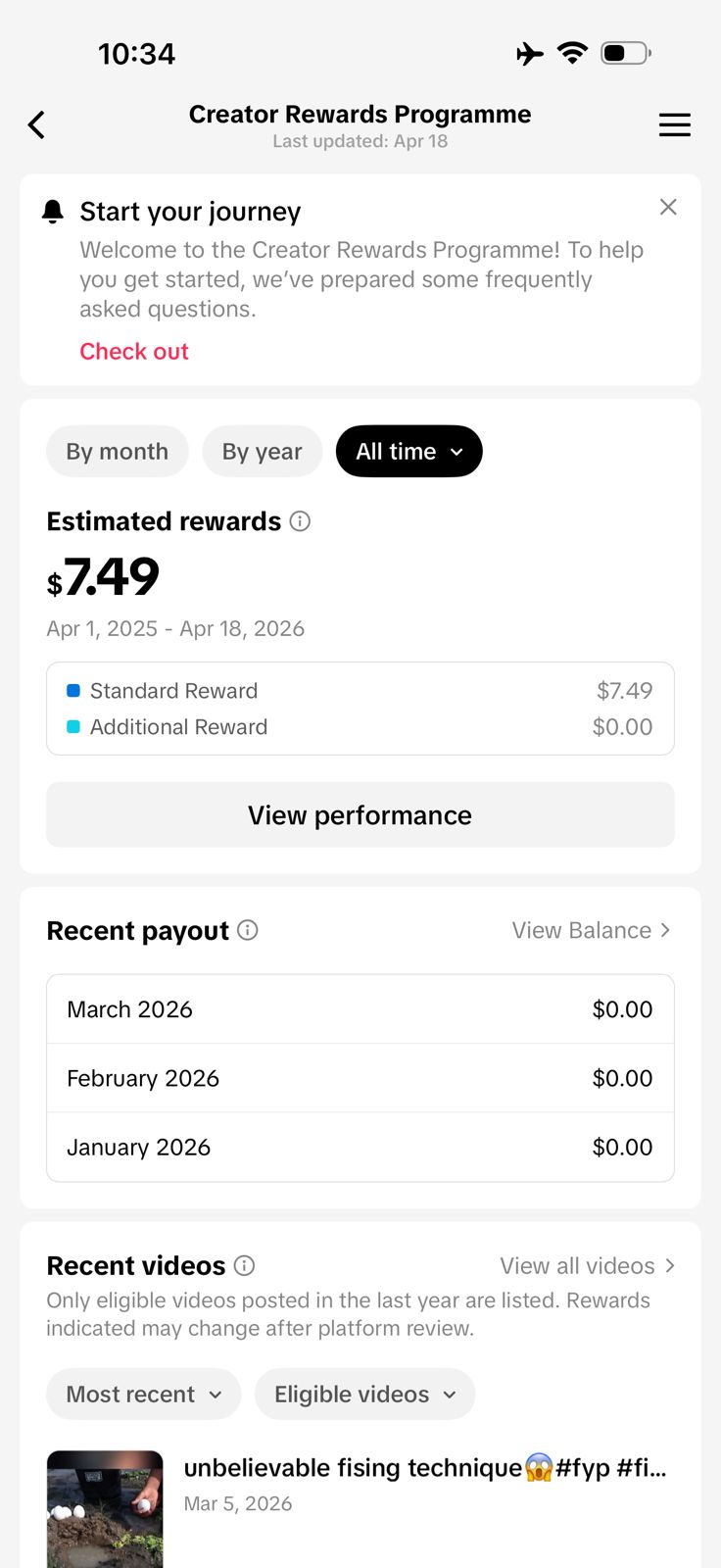Tap the bell notification icon
The width and height of the screenshot is (721, 1568).
pos(53,212)
